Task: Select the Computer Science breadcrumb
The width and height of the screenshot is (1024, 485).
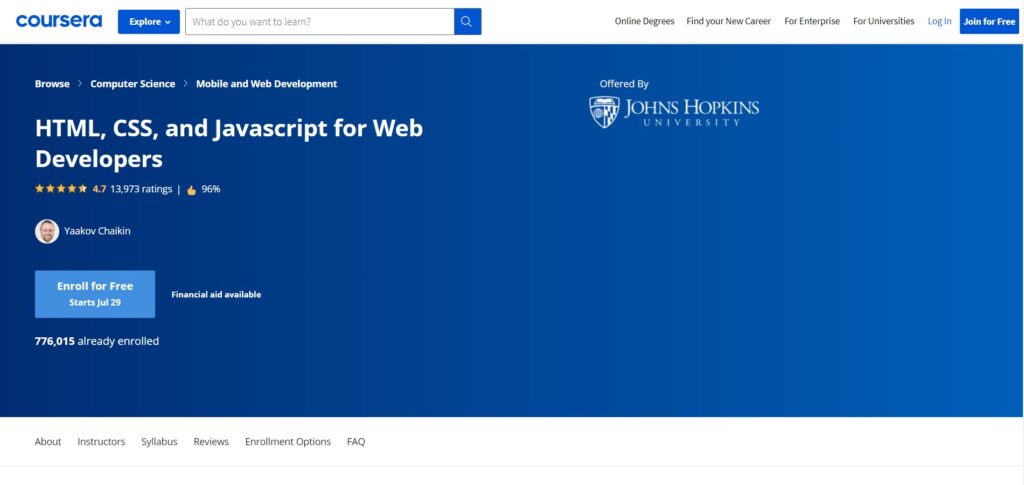Action: pyautogui.click(x=133, y=84)
